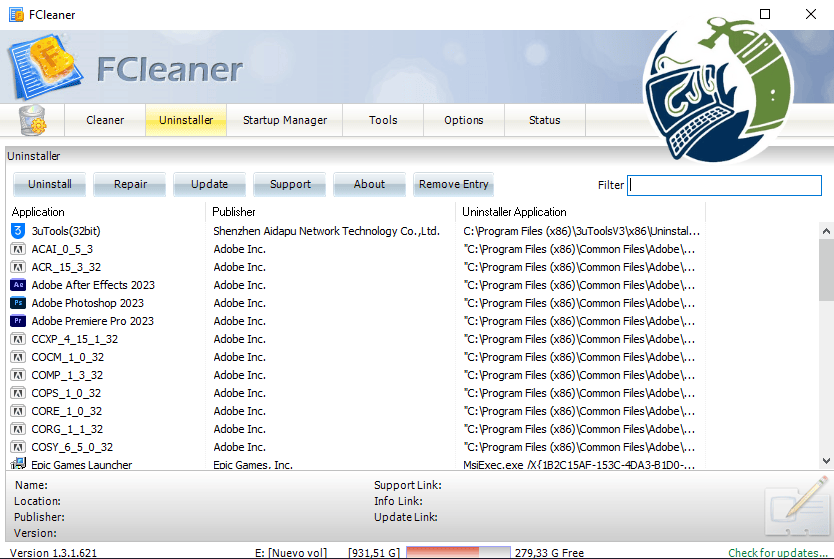This screenshot has height=559, width=834.
Task: Sort by the Application column header
Action: click(105, 212)
